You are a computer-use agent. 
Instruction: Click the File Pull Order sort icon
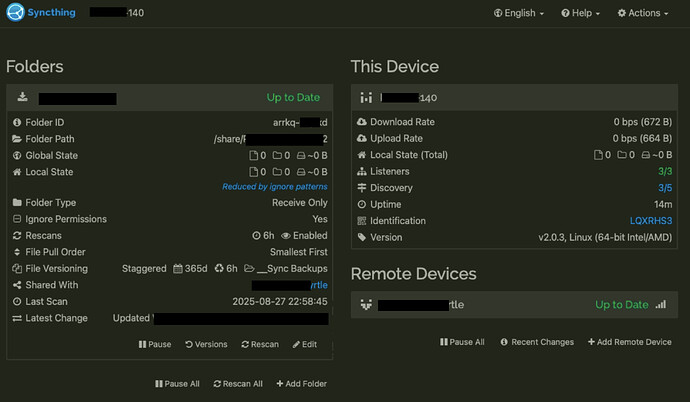[17, 252]
